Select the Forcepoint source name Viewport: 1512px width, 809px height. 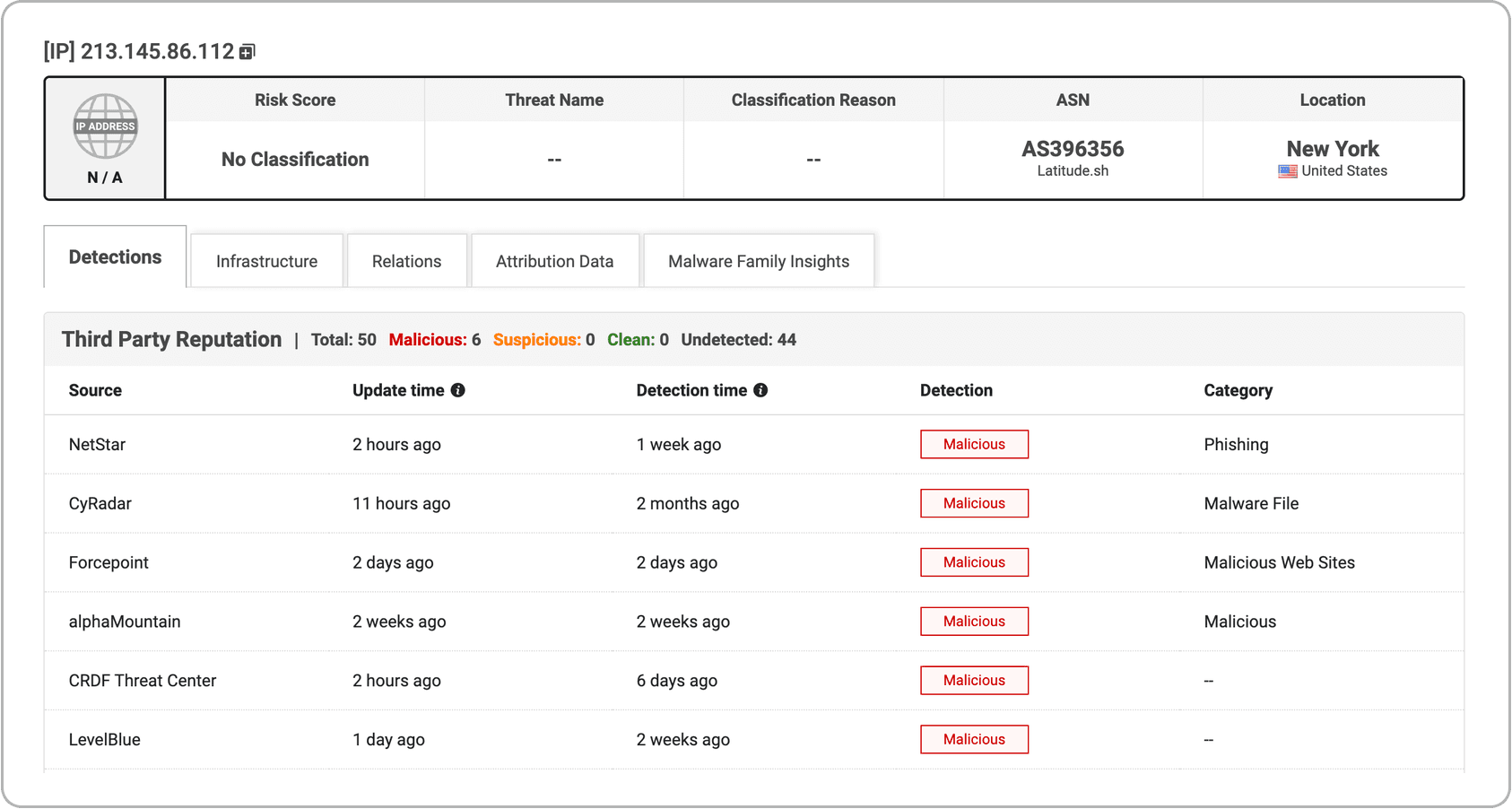click(109, 562)
